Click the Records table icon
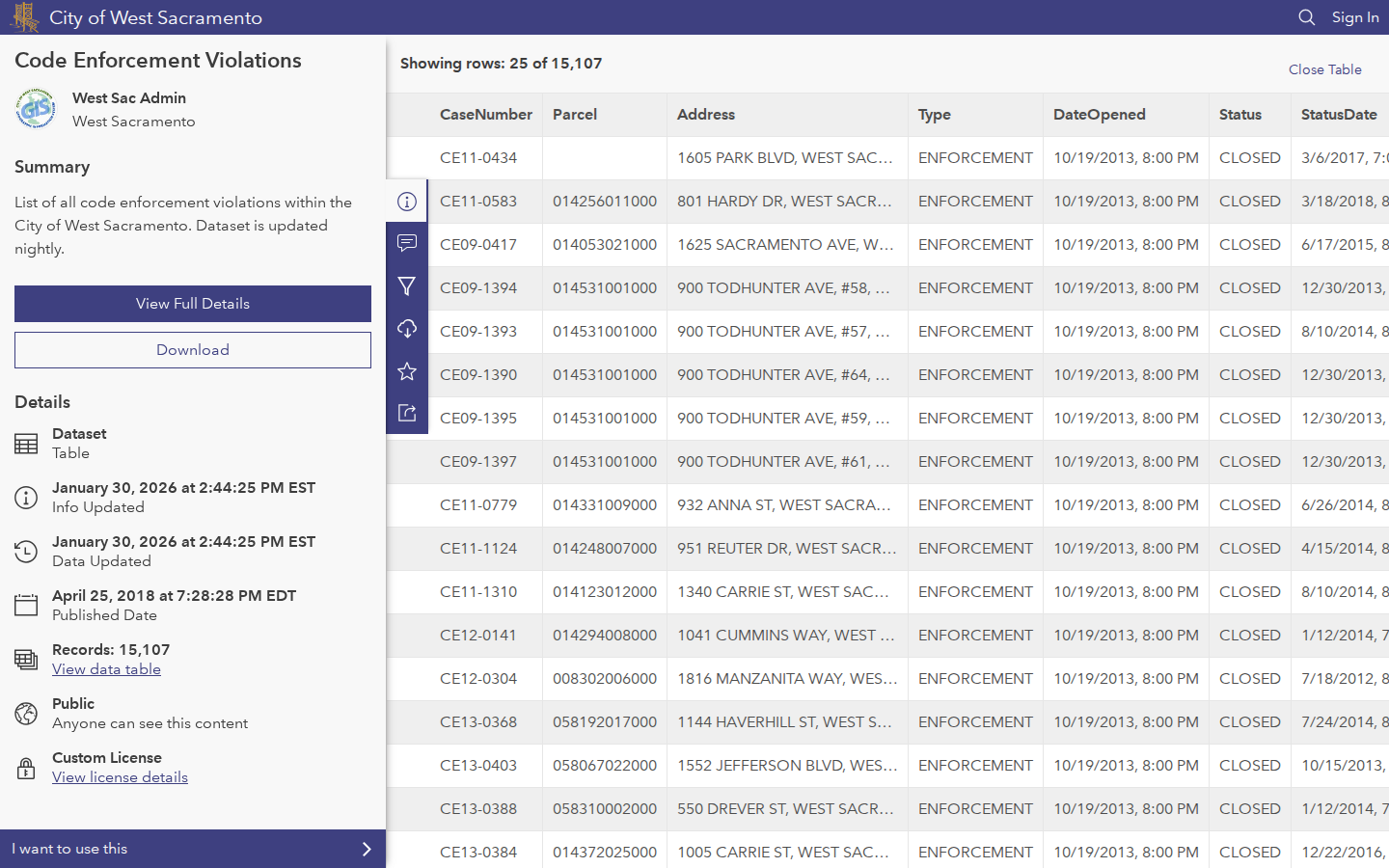 [26, 660]
